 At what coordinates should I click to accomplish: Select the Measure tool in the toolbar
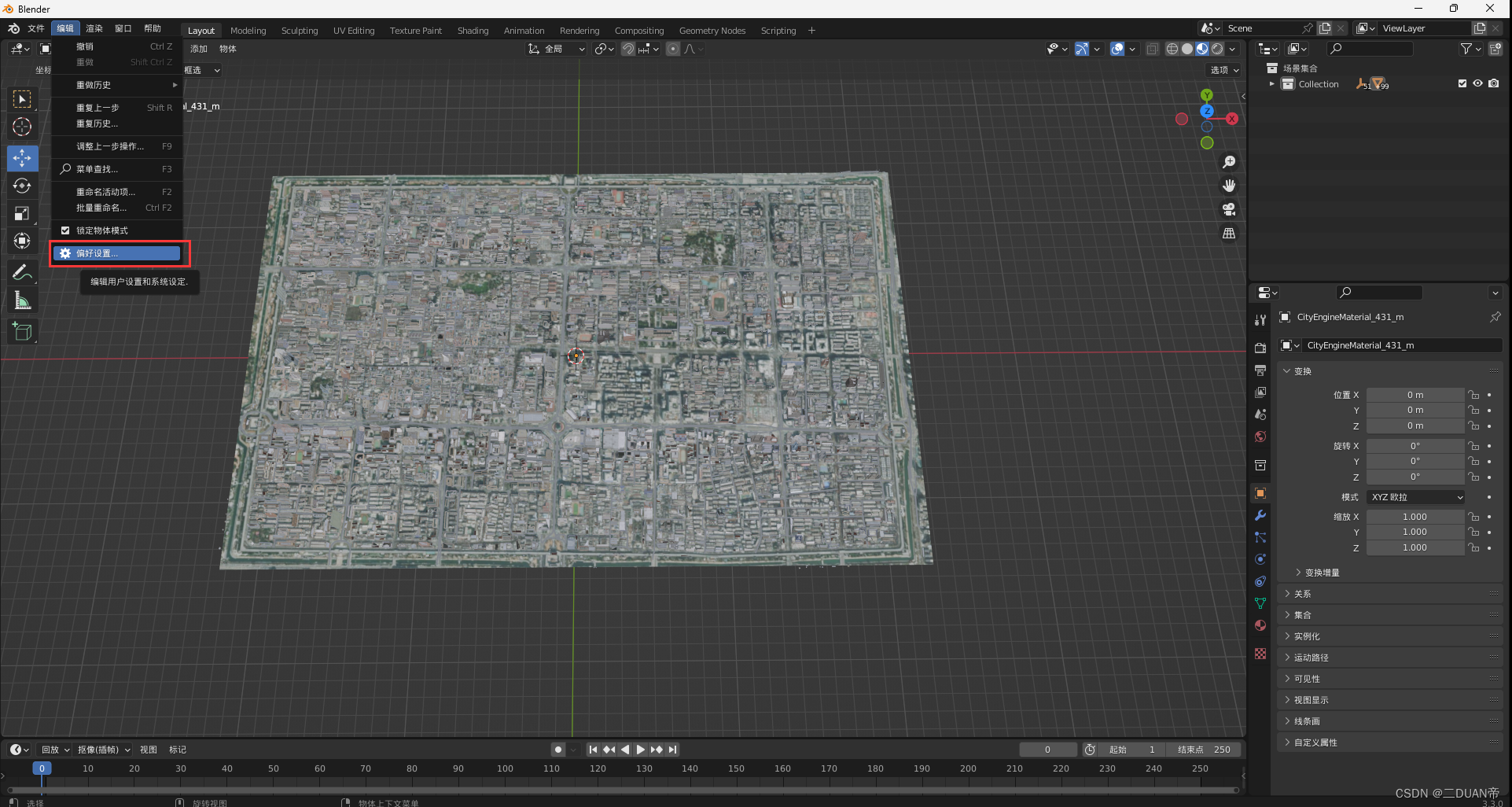click(22, 300)
